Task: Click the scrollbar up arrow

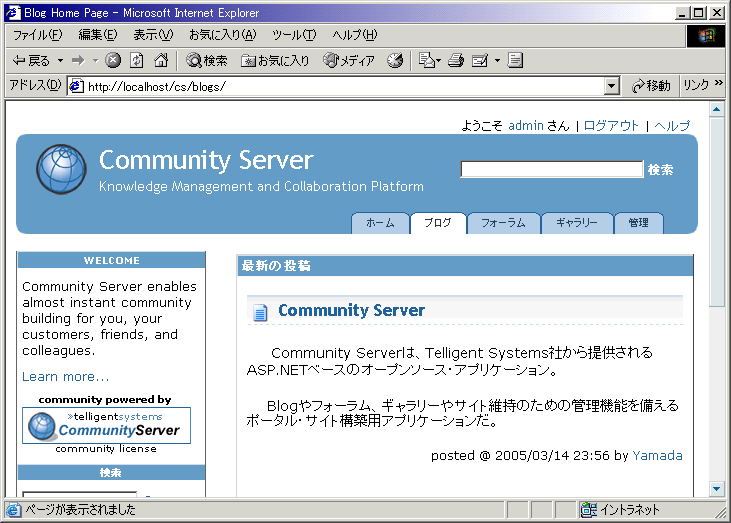Action: pos(717,110)
